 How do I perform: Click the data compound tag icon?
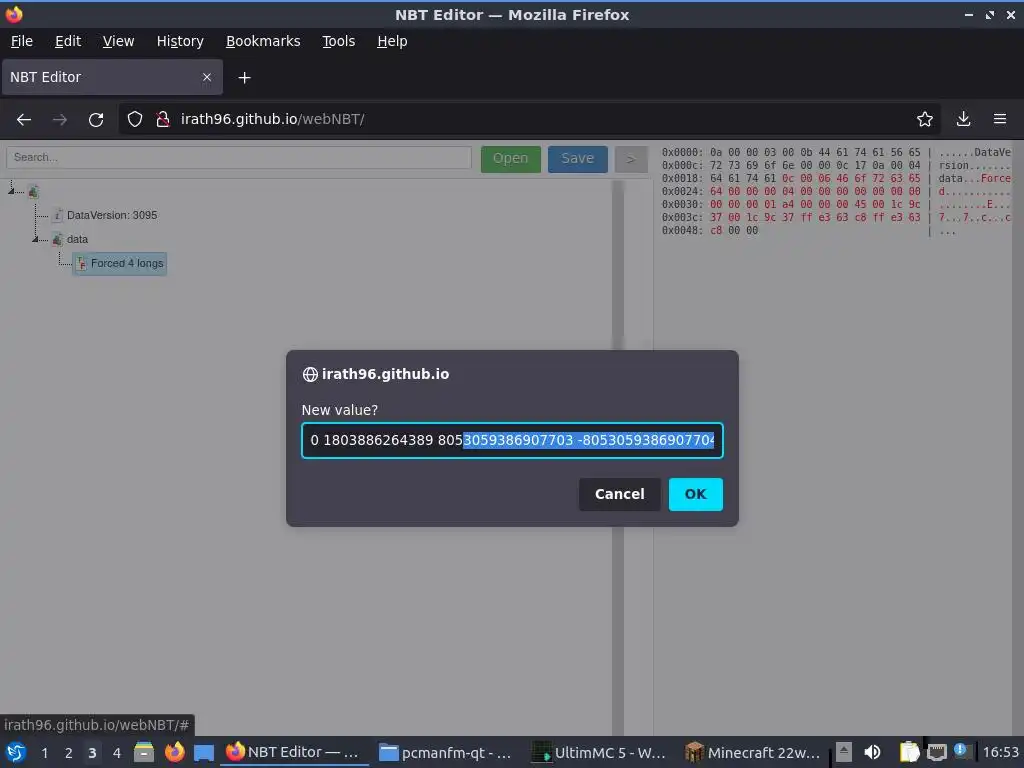click(57, 239)
